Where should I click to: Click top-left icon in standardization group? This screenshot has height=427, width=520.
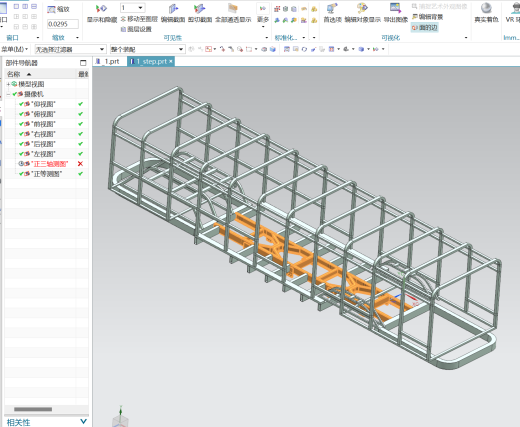(277, 9)
